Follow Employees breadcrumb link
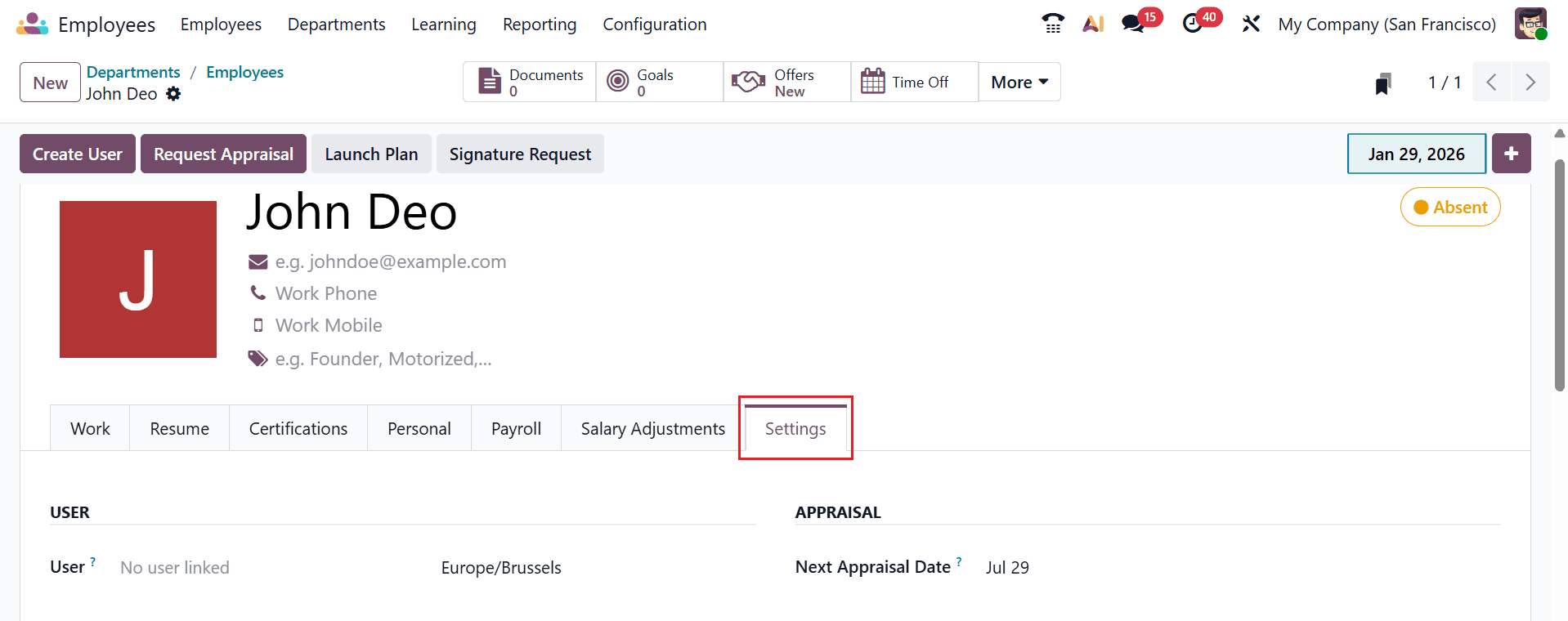 coord(244,72)
